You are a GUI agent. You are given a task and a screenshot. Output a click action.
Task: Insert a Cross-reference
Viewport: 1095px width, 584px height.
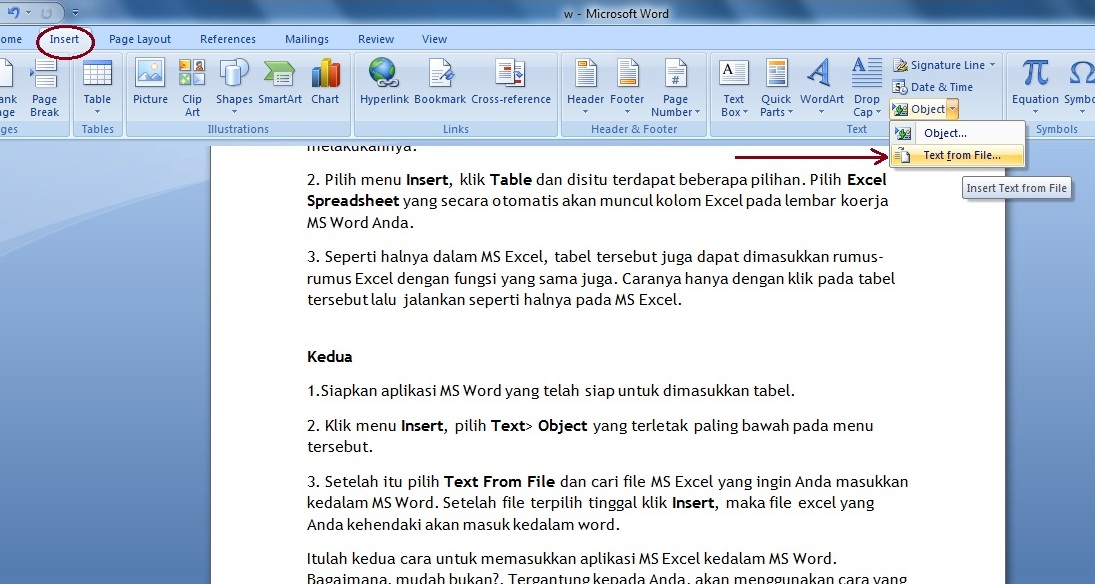click(x=510, y=85)
